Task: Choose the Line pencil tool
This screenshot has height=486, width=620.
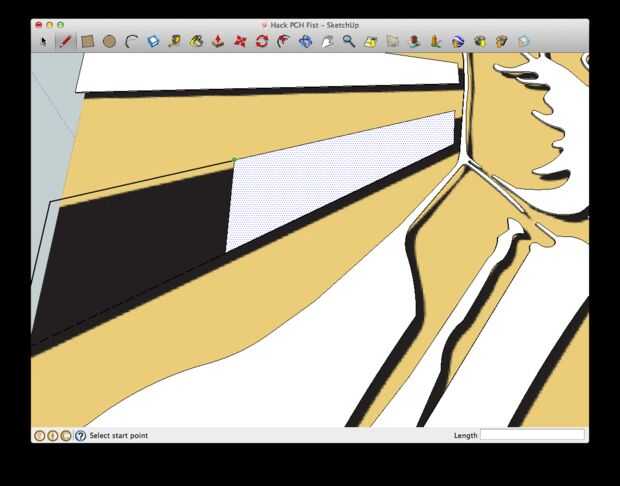Action: 65,41
